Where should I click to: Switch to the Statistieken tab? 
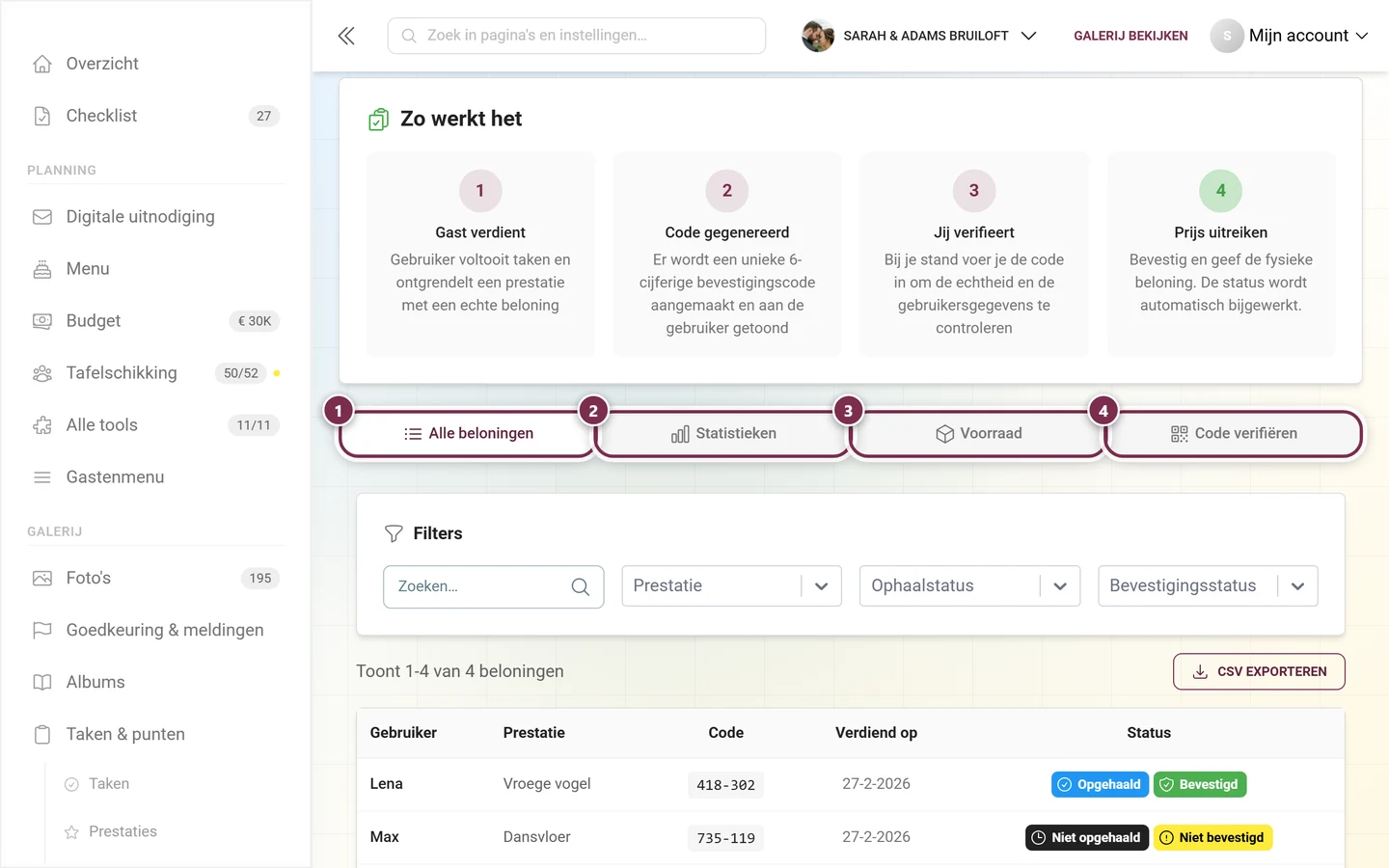coord(723,434)
